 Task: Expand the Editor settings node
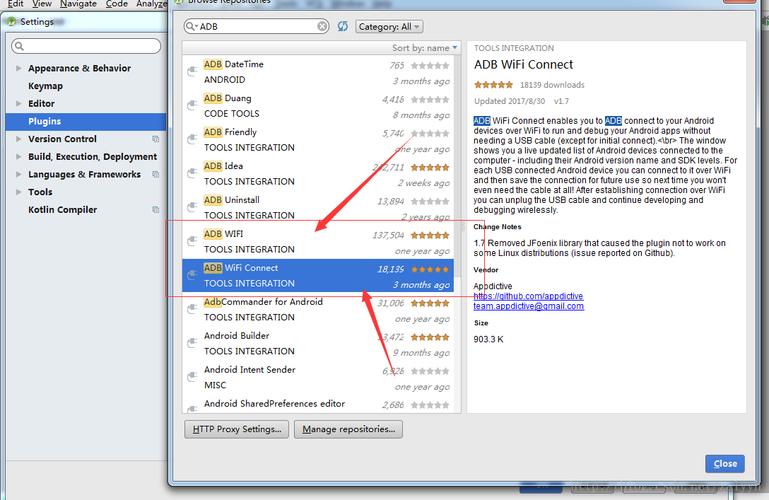click(x=19, y=103)
